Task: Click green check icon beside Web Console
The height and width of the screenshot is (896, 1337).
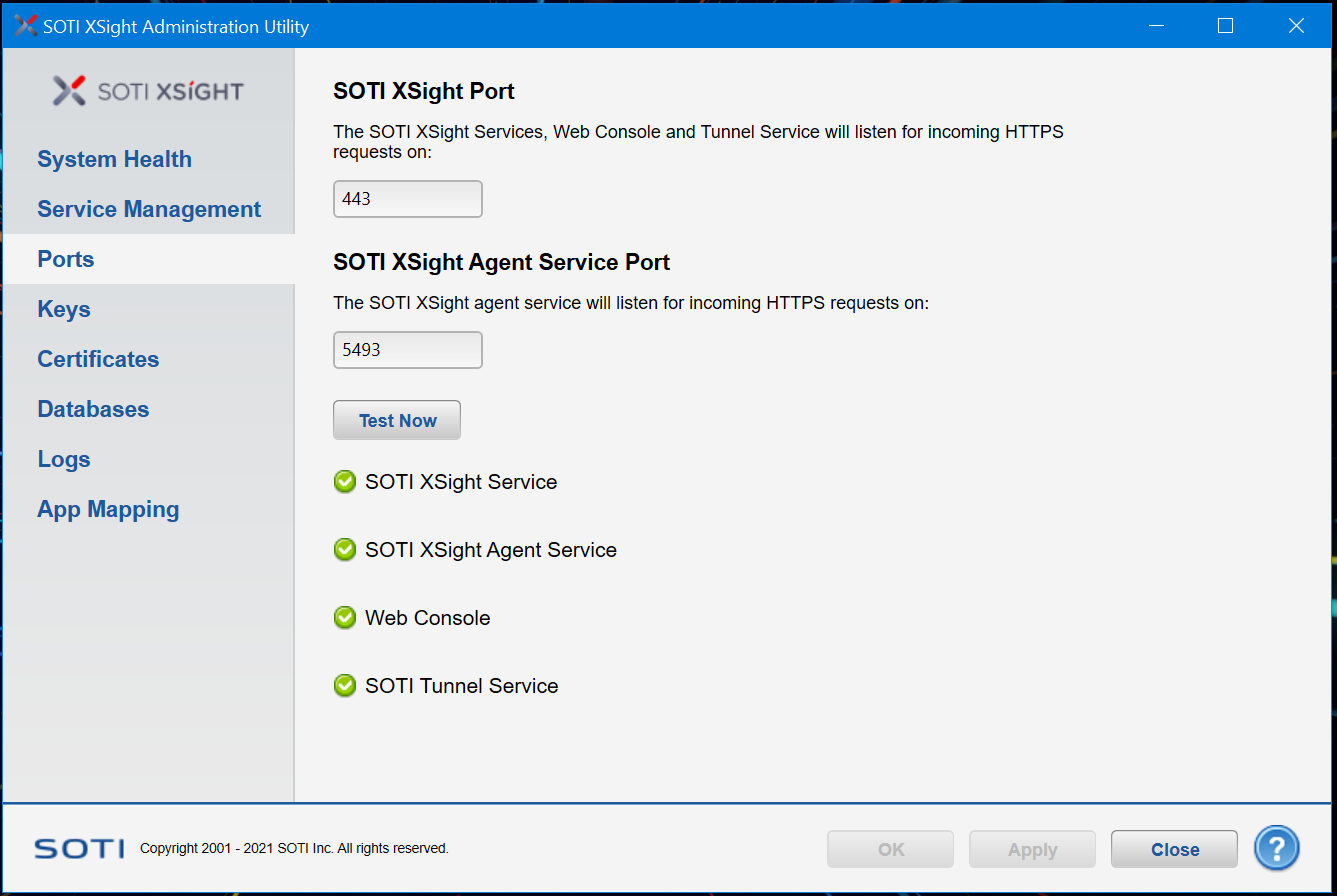Action: click(345, 618)
